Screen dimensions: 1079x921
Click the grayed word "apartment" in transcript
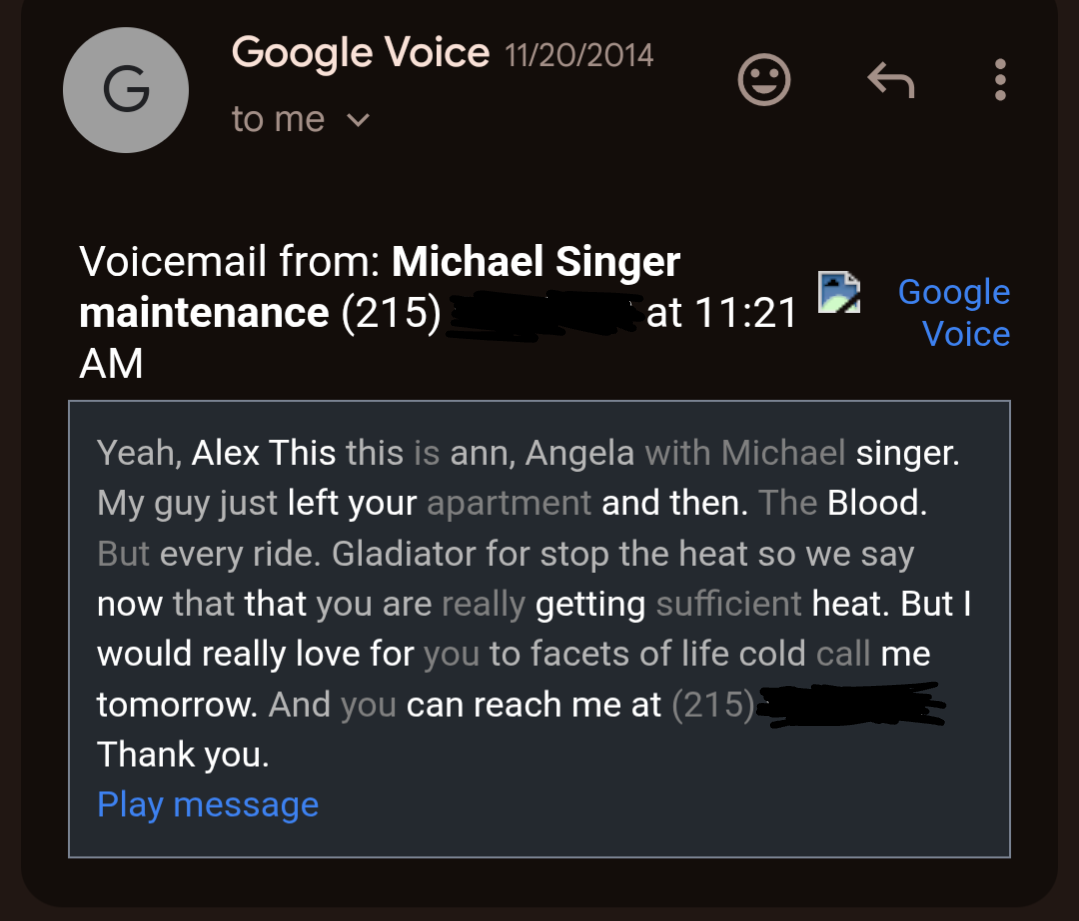[509, 503]
